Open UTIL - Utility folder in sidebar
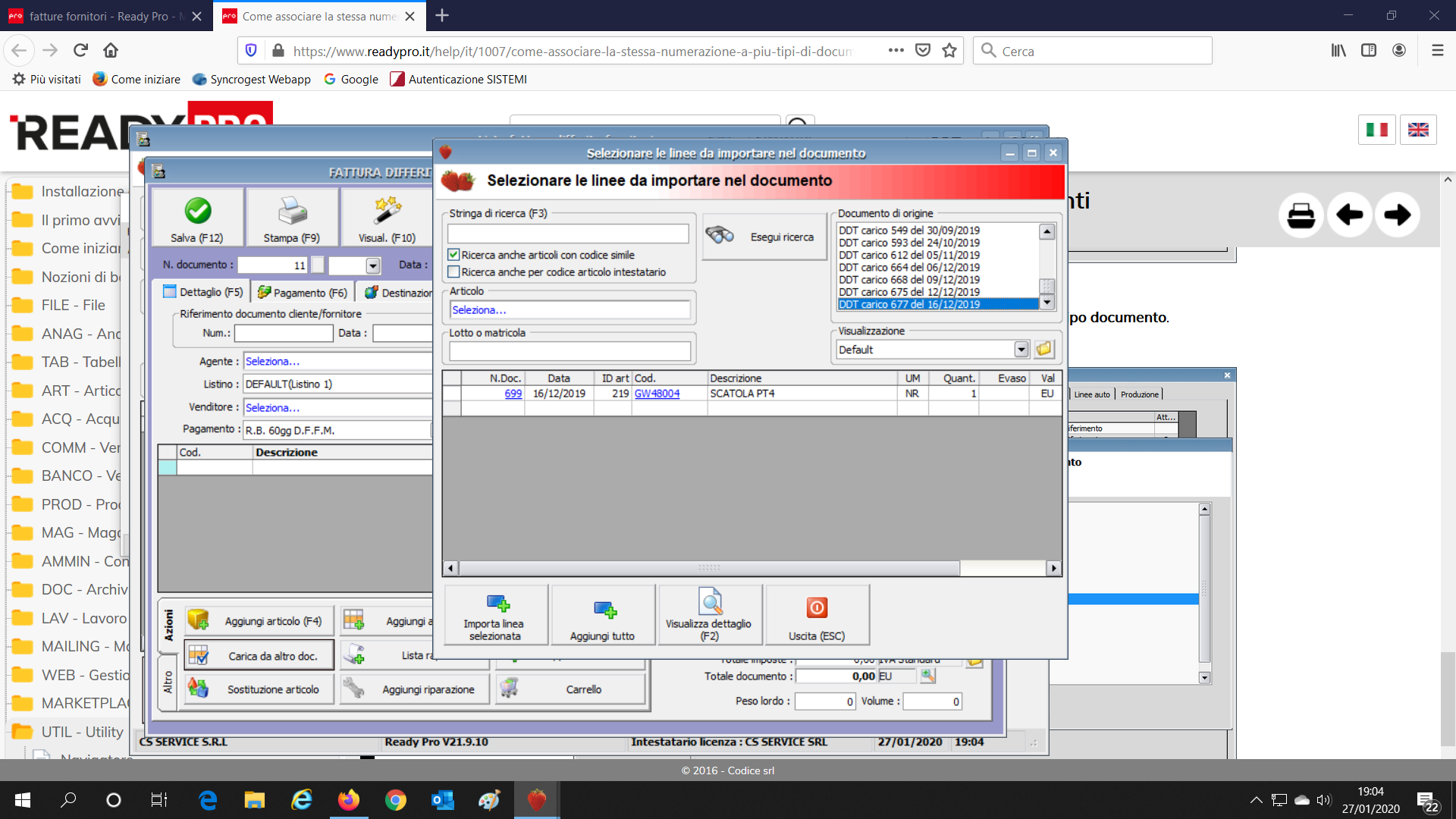The image size is (1456, 819). pyautogui.click(x=67, y=732)
